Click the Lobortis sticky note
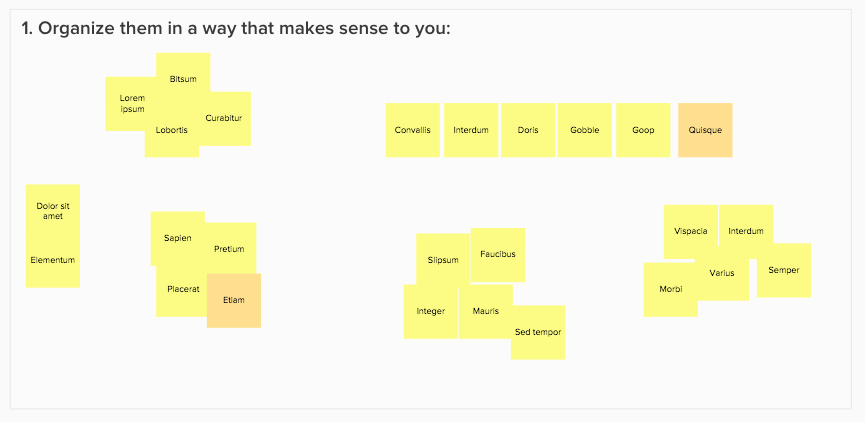This screenshot has height=422, width=865. pos(172,131)
